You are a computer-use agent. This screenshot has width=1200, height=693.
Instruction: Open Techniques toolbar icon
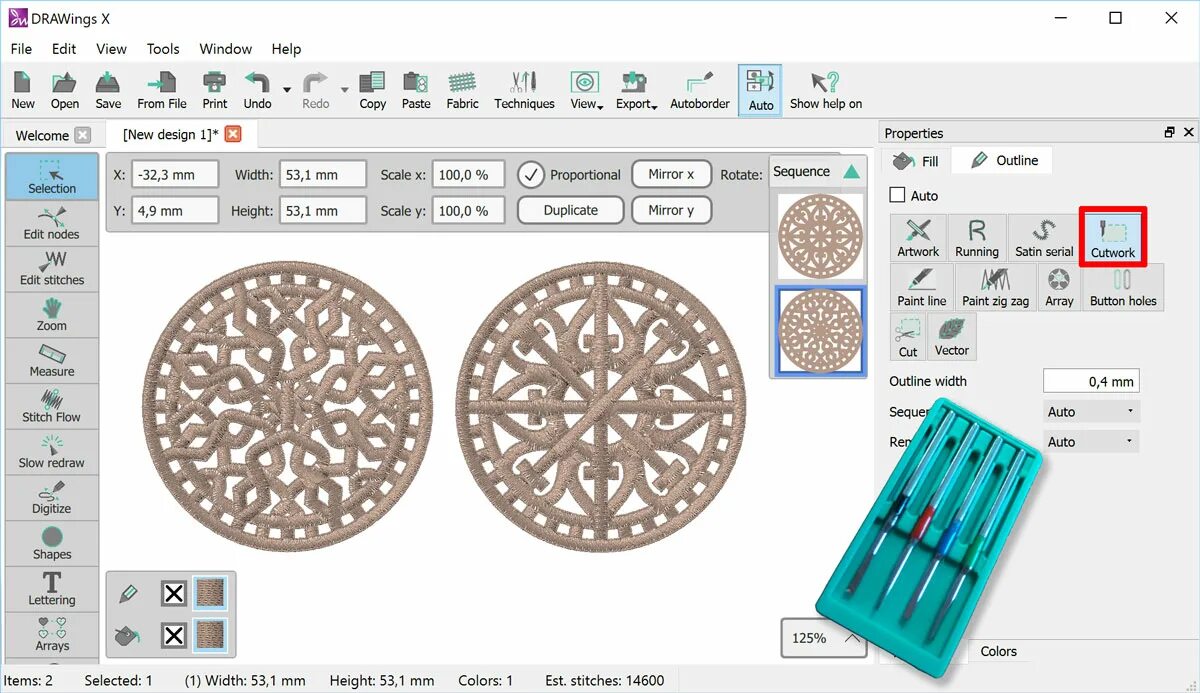524,91
